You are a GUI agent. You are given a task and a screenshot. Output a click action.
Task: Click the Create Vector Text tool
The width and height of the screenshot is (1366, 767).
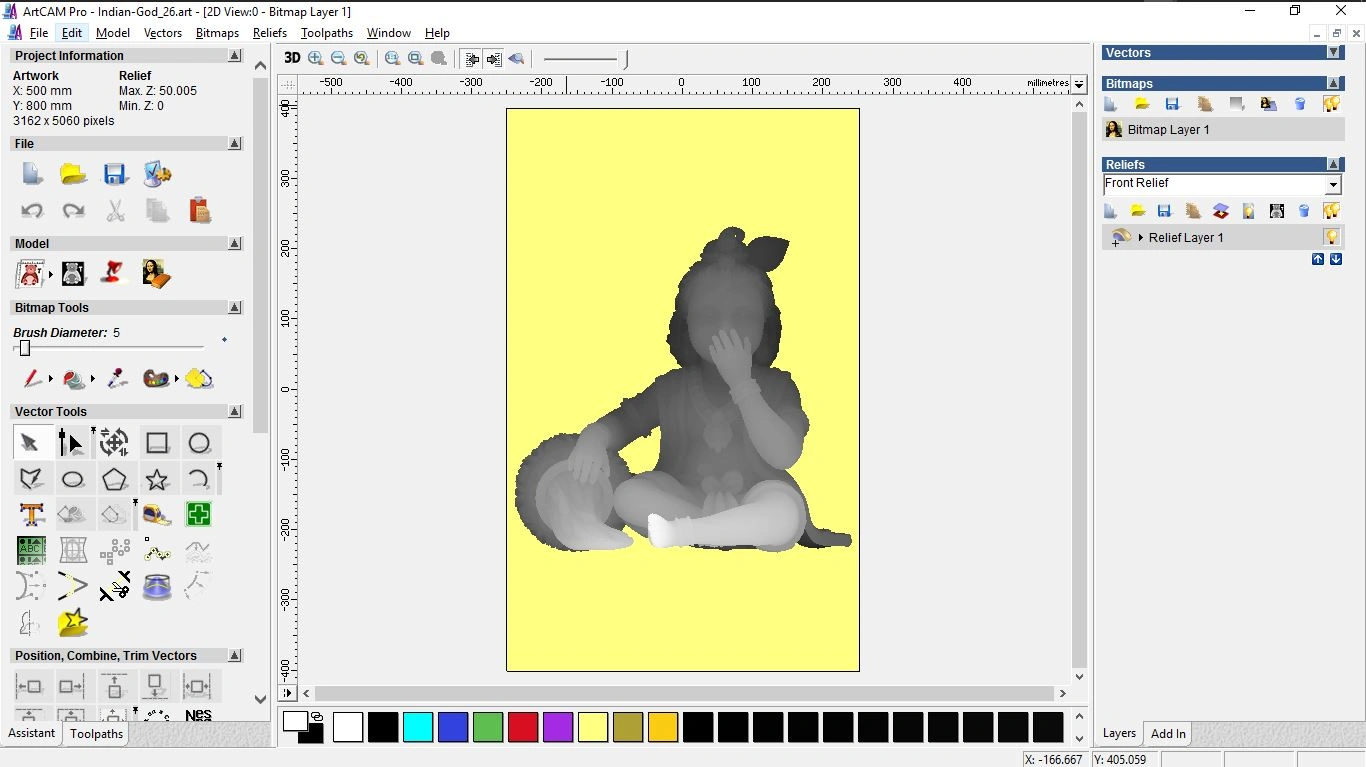pyautogui.click(x=32, y=515)
